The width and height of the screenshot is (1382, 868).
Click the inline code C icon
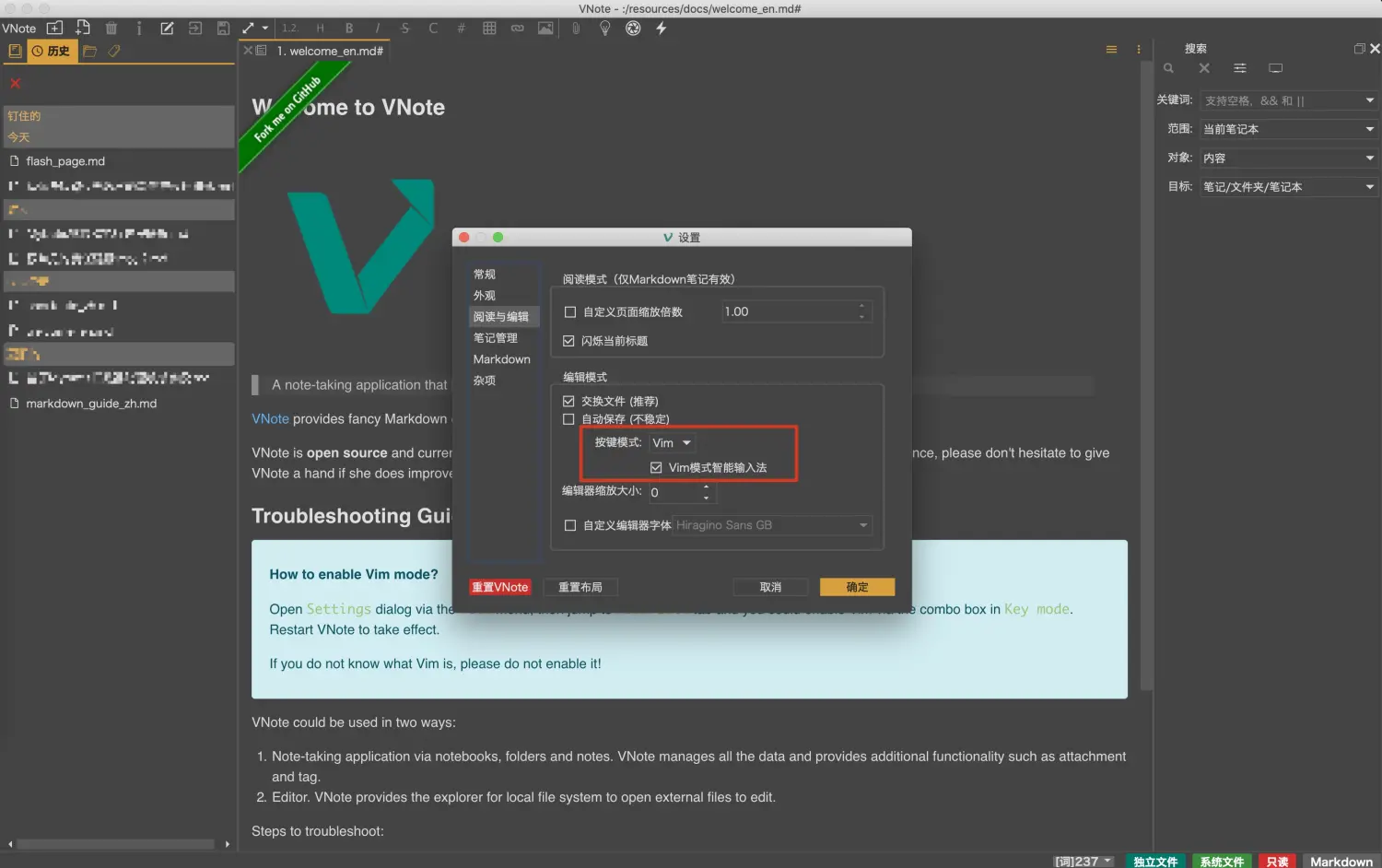click(433, 29)
